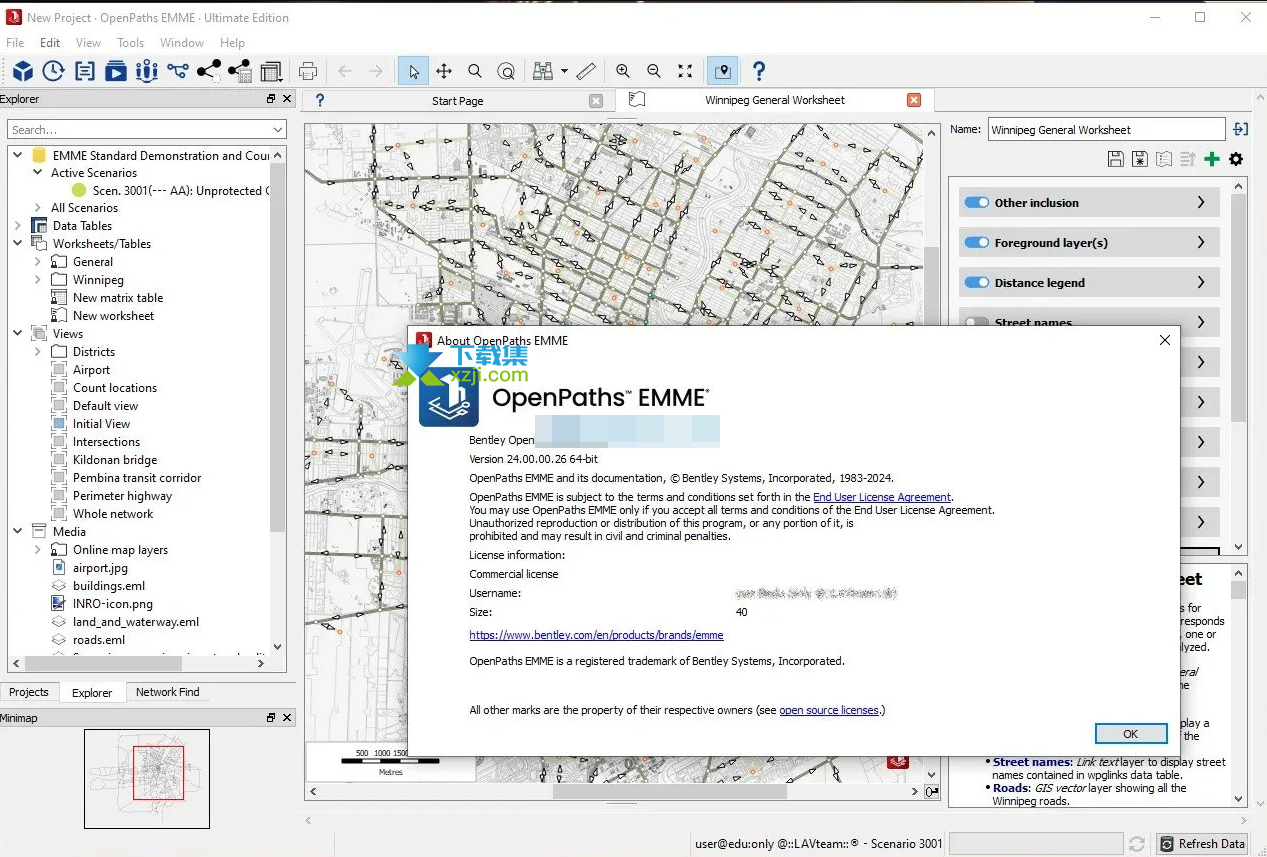Click the refresh arrows beside Refresh Data
Viewport: 1267px width, 857px height.
1136,844
